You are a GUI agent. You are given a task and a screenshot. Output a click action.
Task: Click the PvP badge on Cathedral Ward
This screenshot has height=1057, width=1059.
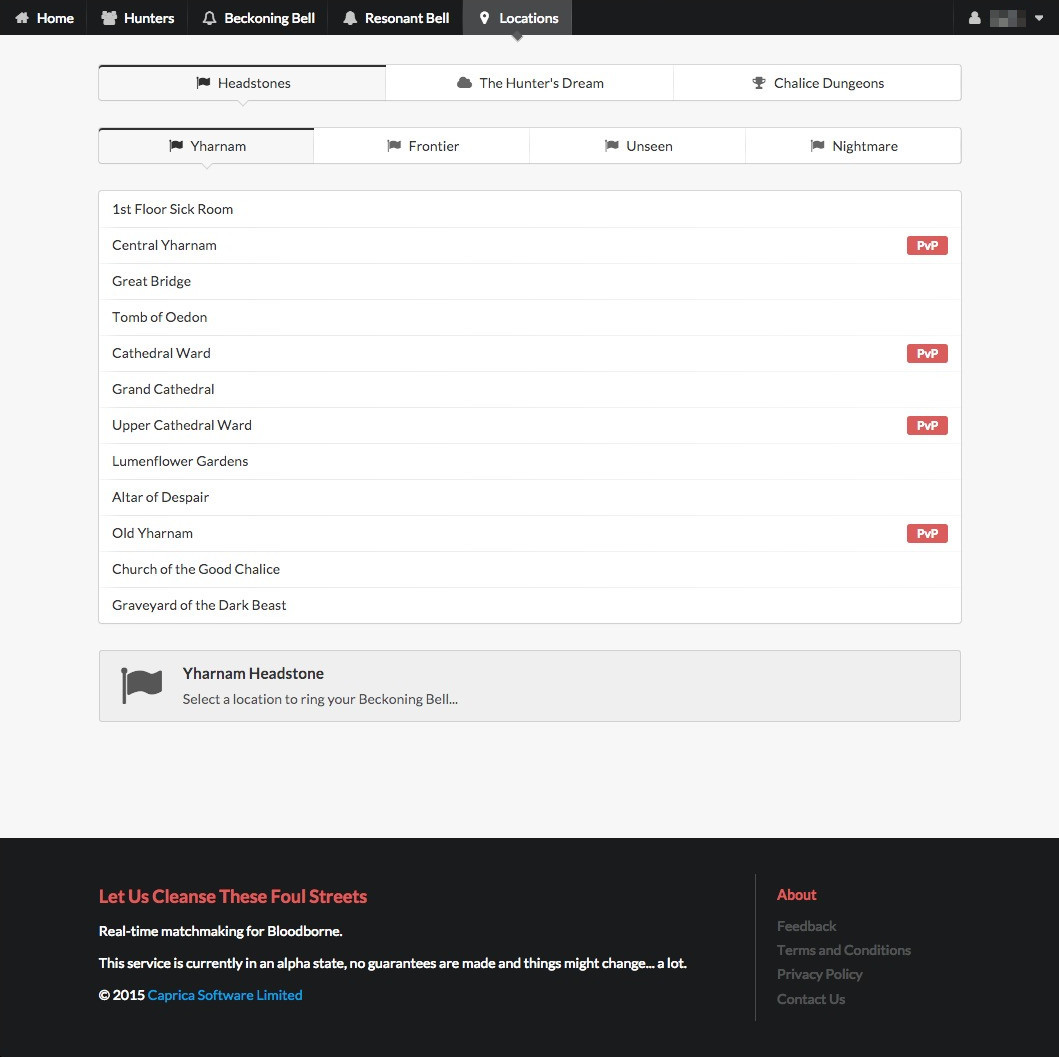coord(927,353)
